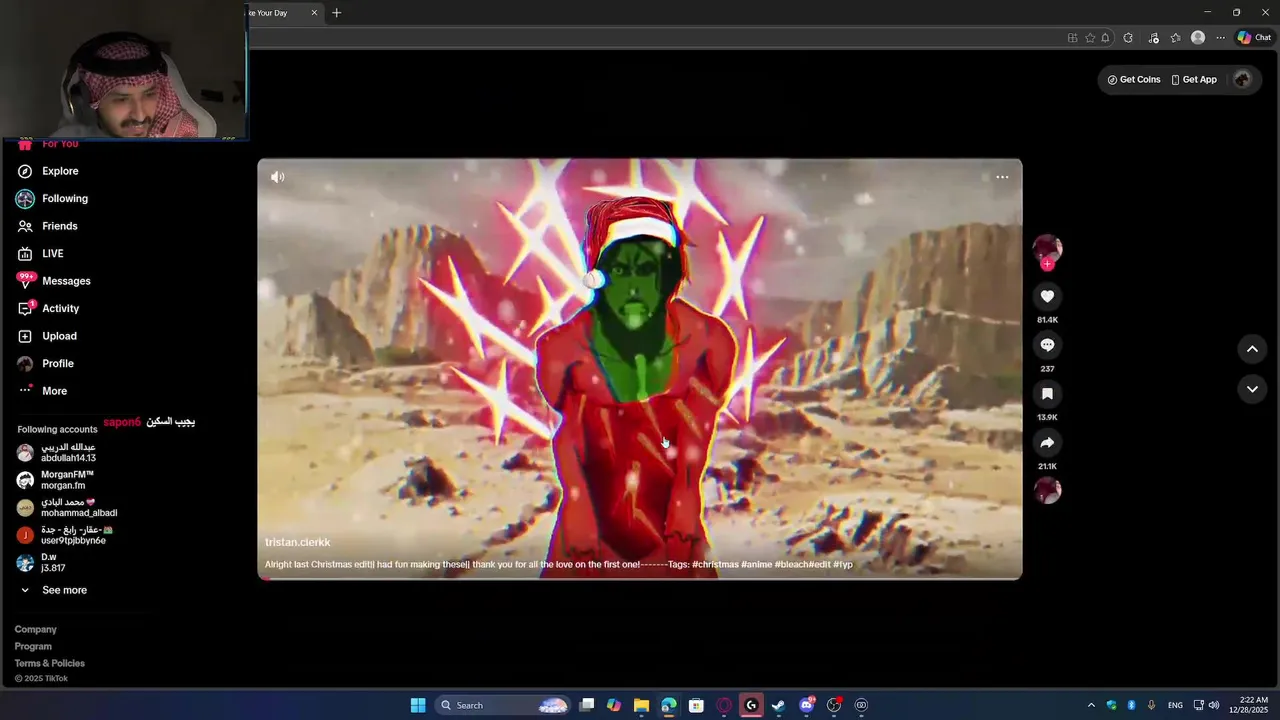Expand the Company footer section
This screenshot has width=1280, height=720.
click(x=36, y=630)
